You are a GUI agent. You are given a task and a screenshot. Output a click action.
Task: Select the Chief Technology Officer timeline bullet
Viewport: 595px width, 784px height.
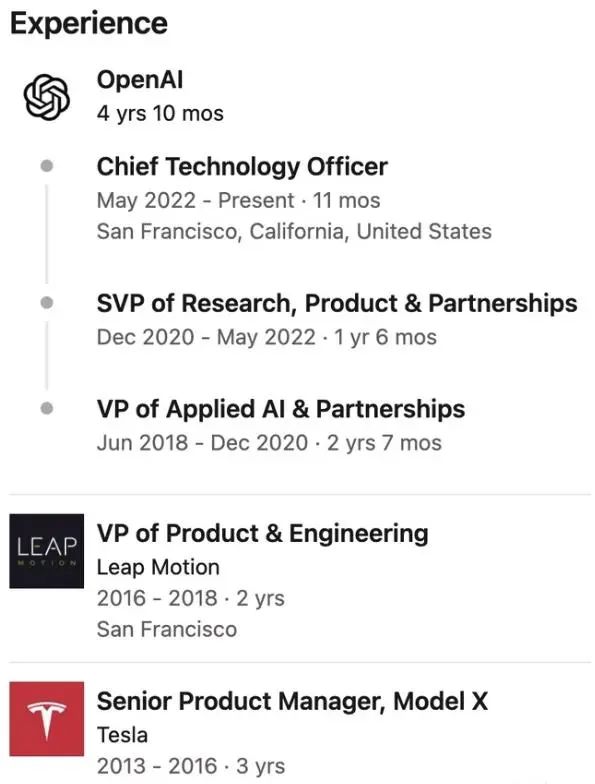(46, 166)
